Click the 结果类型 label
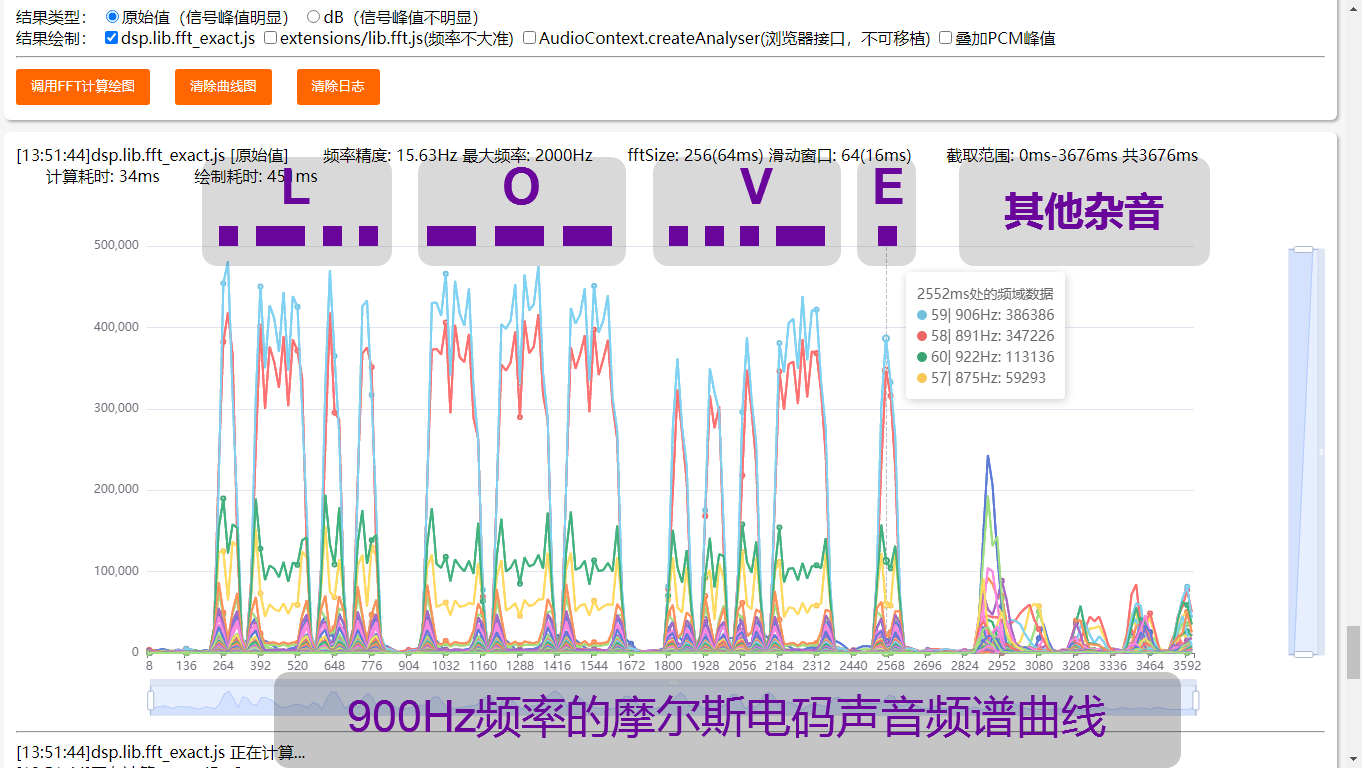This screenshot has height=768, width=1362. pyautogui.click(x=52, y=17)
